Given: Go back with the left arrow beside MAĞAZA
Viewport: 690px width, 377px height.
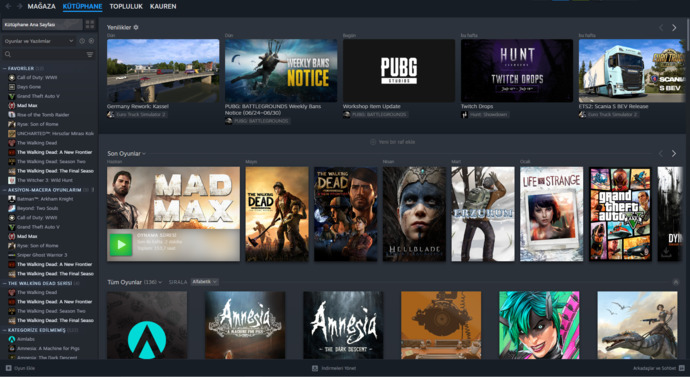Looking at the screenshot, I should (8, 6).
